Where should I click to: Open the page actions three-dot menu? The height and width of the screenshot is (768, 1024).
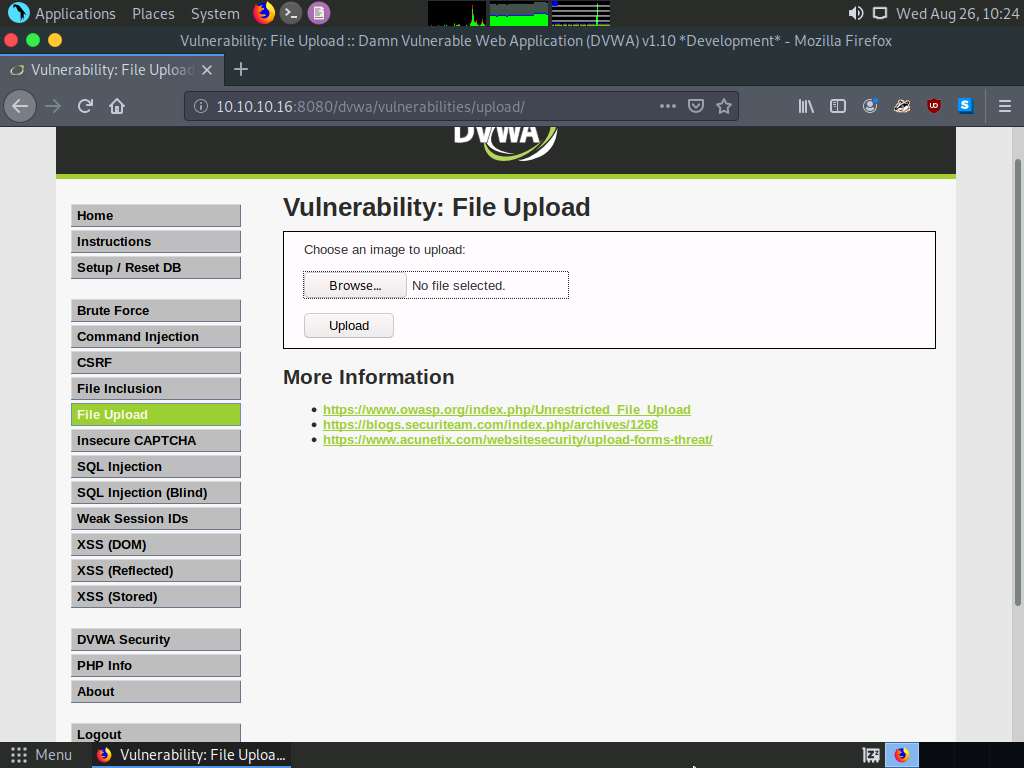[667, 106]
